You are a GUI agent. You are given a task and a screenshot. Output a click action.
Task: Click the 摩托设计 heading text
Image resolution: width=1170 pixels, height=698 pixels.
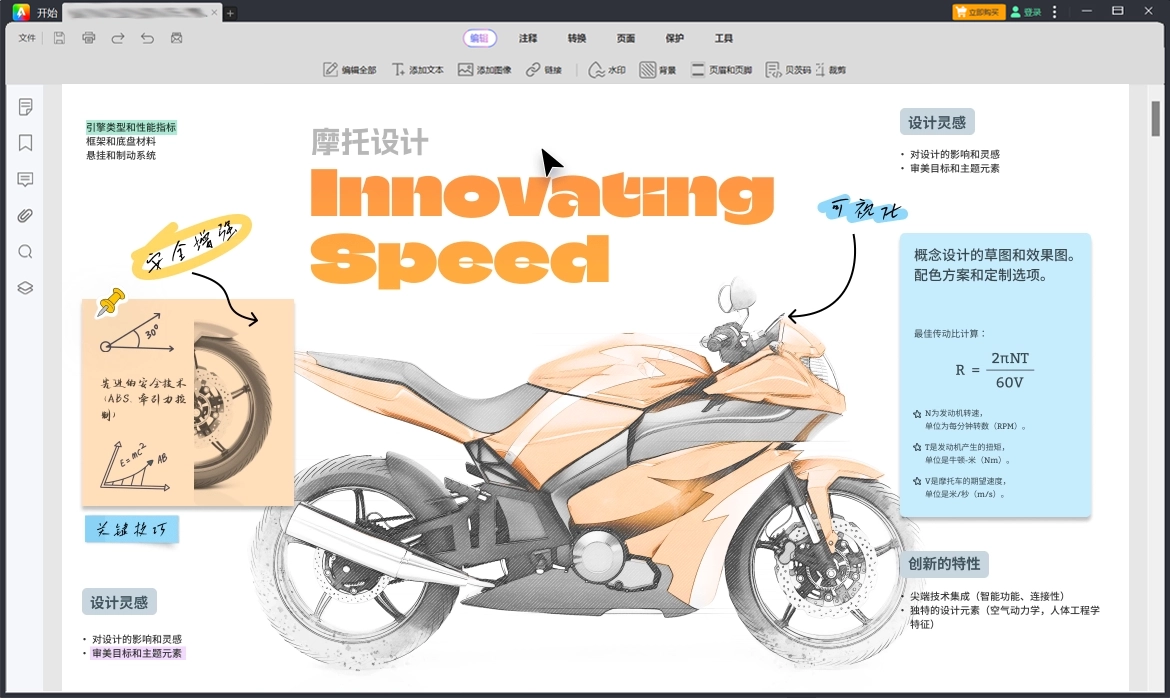click(369, 142)
